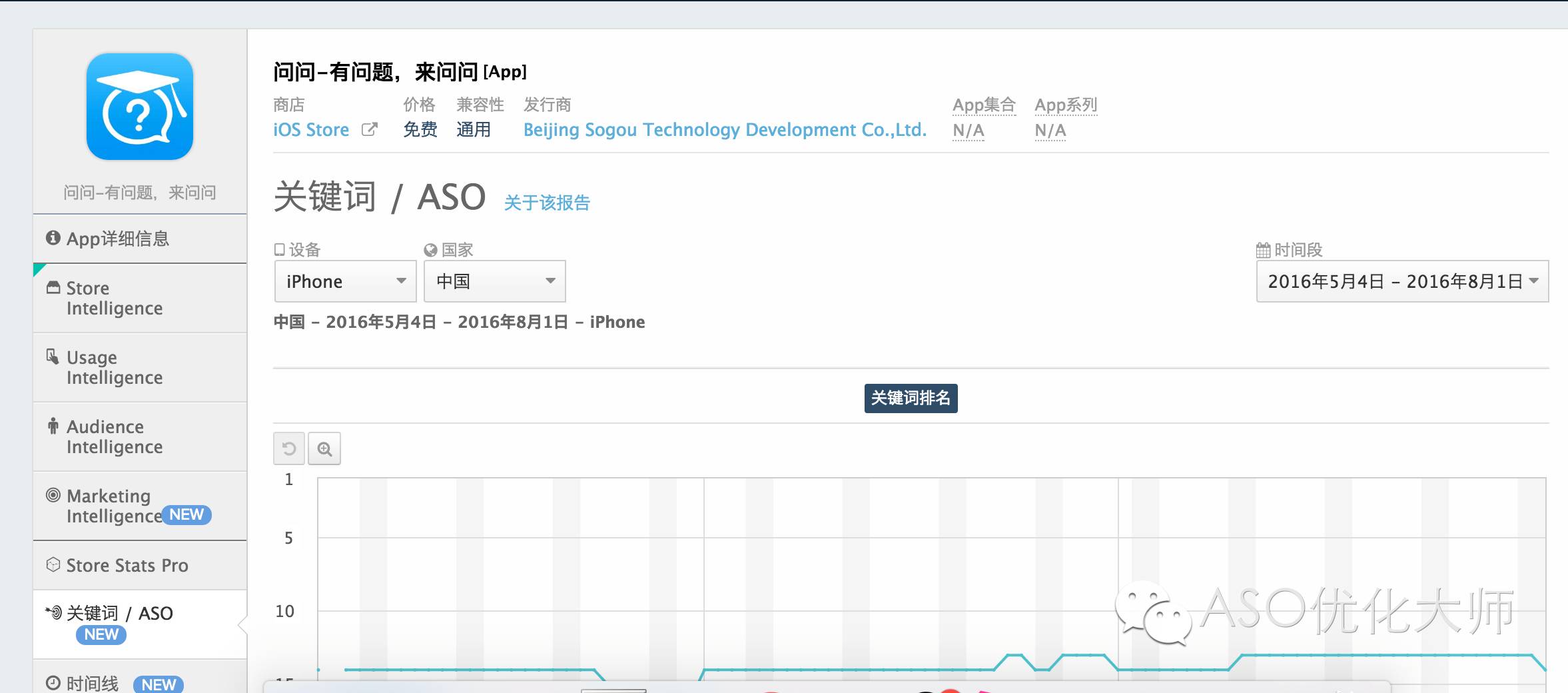This screenshot has width=1568, height=693.
Task: Click the info icon beside App详细信息
Action: [x=53, y=237]
